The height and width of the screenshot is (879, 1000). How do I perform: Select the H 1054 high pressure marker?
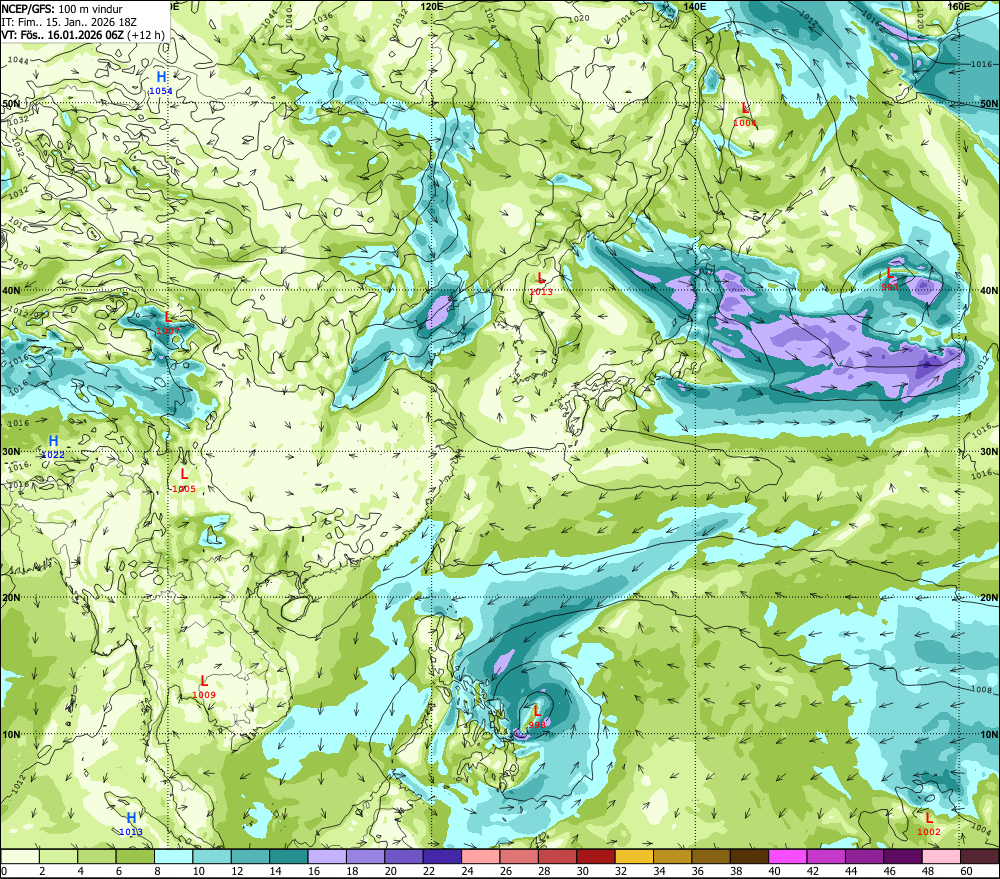coord(161,83)
